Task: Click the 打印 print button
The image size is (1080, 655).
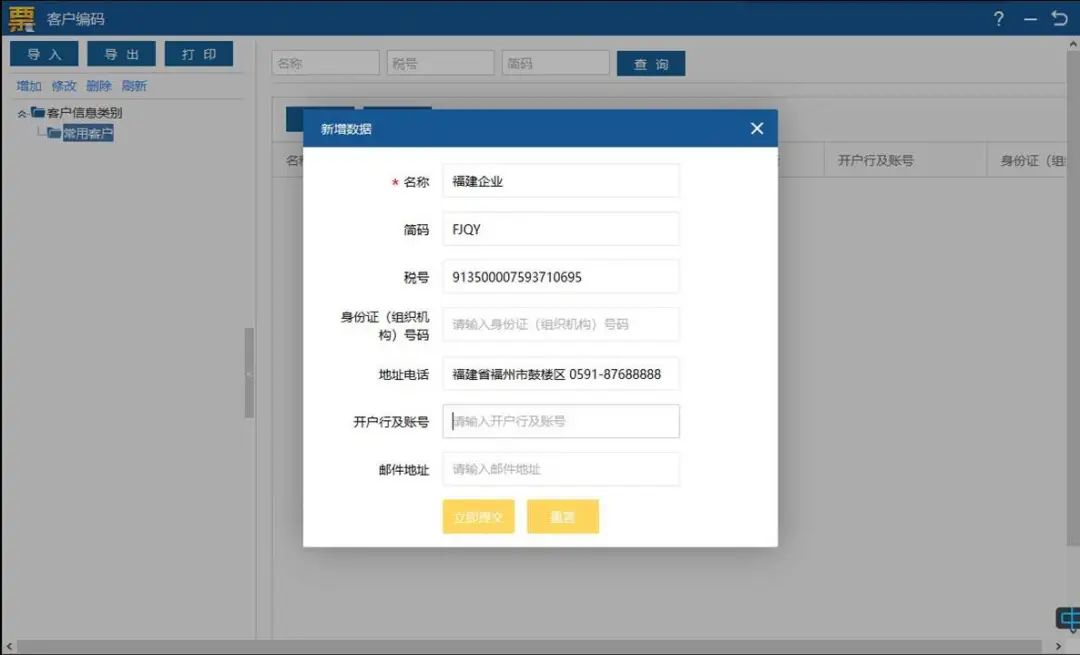Action: [199, 53]
